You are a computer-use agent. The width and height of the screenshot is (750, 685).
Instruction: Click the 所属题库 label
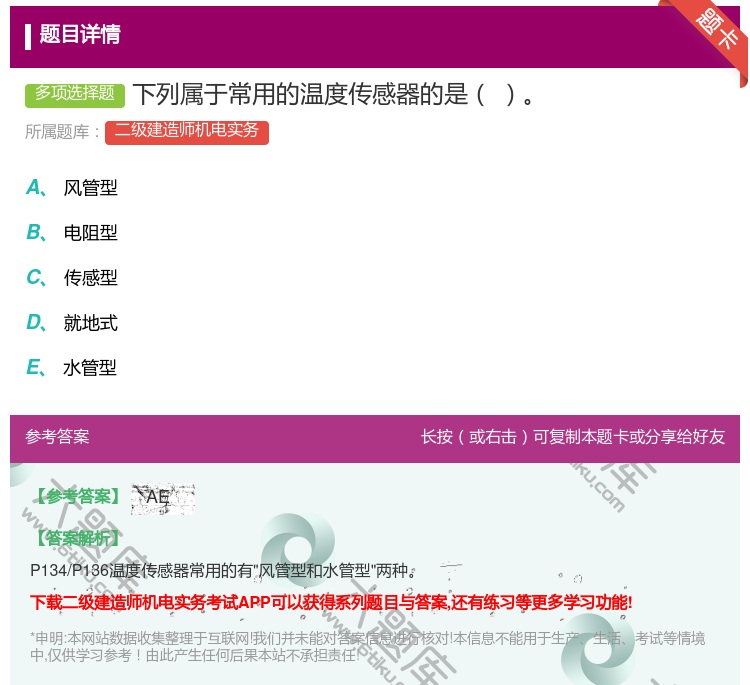(x=62, y=132)
